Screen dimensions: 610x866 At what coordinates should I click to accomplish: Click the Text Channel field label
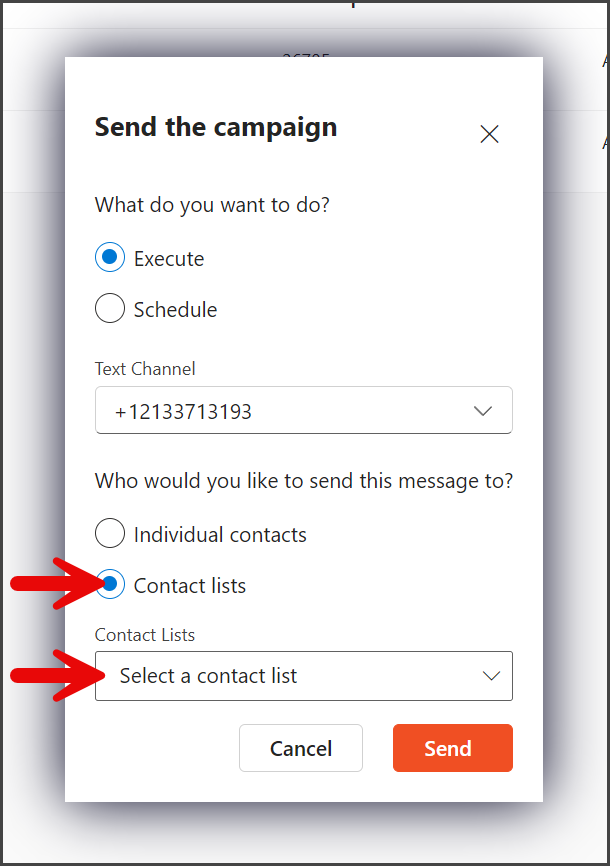[x=145, y=369]
